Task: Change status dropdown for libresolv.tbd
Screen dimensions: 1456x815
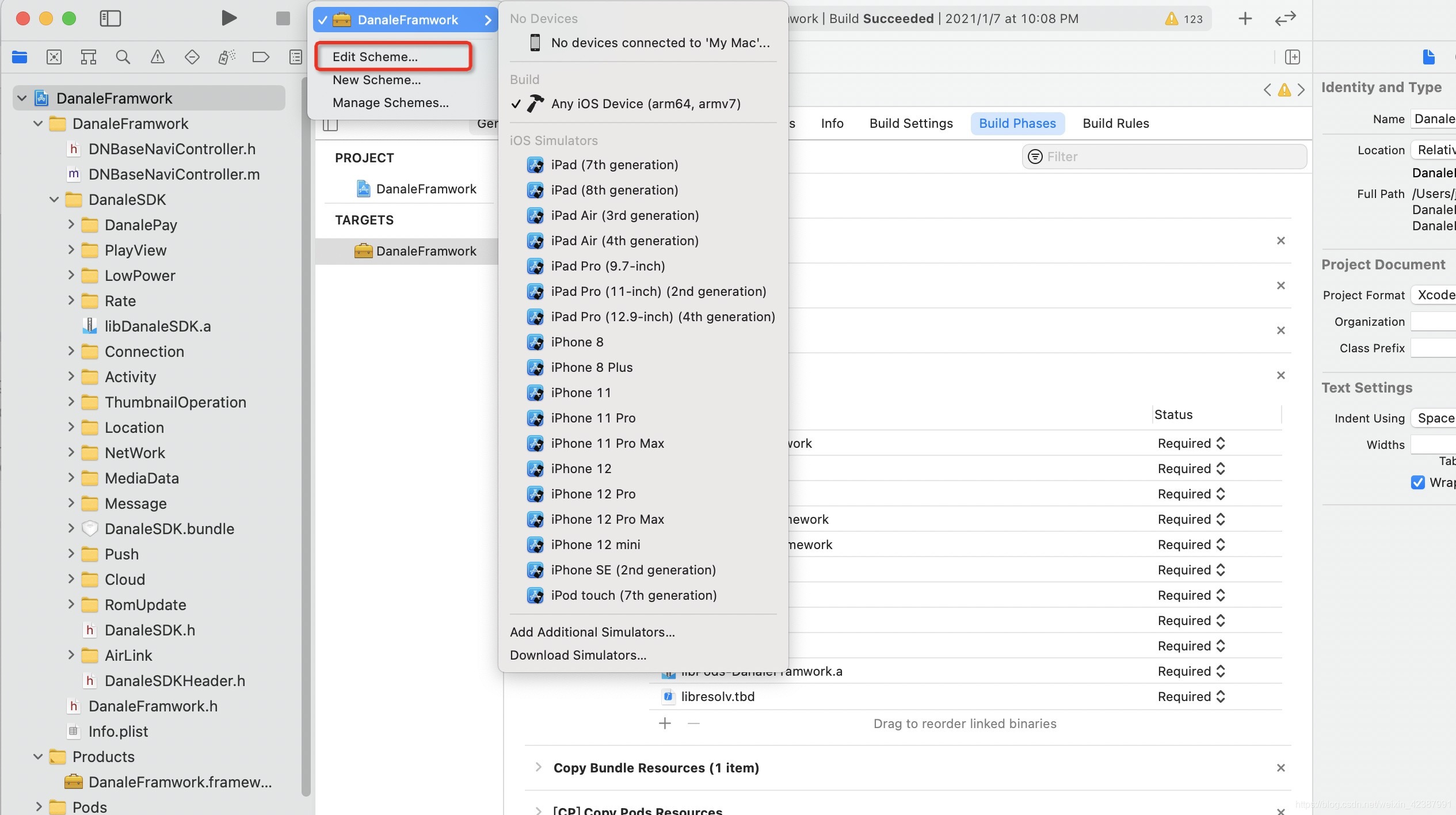Action: pyautogui.click(x=1191, y=696)
